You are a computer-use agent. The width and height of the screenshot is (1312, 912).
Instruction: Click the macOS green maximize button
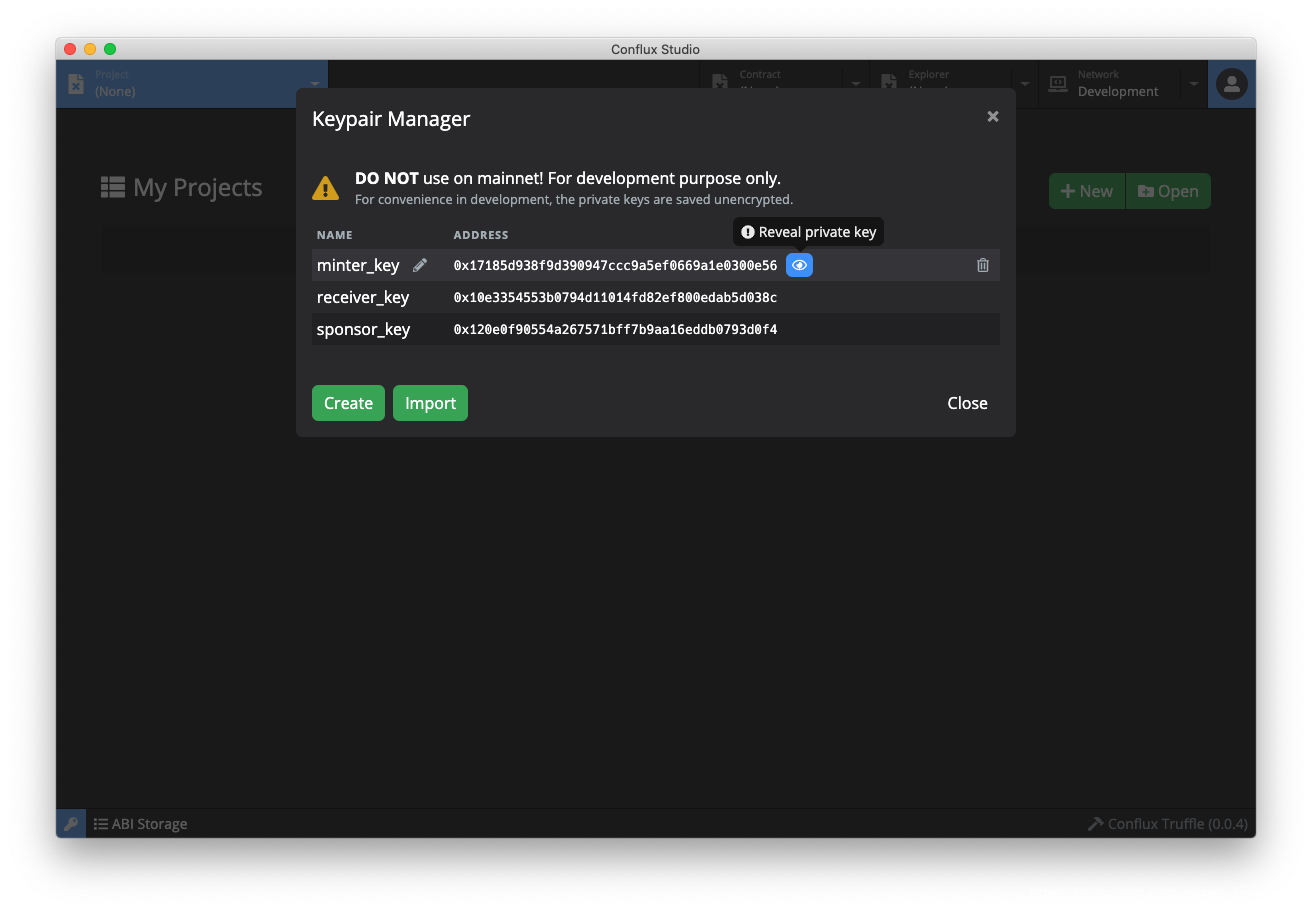[x=110, y=49]
